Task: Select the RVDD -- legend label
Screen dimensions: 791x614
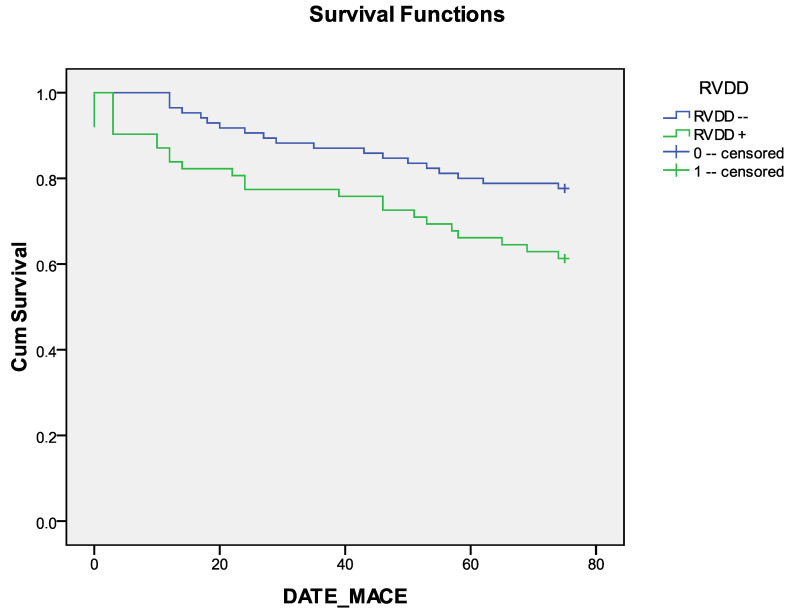Action: coord(721,116)
